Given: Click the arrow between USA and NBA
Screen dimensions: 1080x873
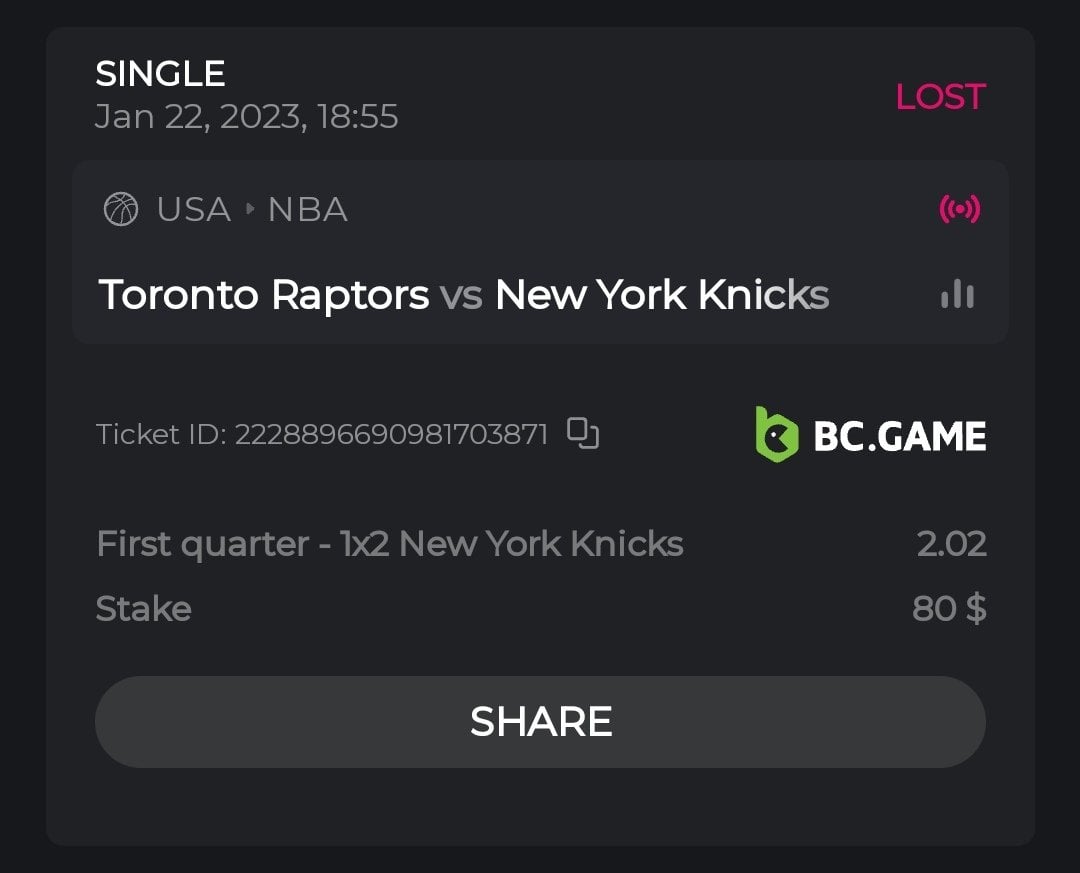Looking at the screenshot, I should (250, 210).
